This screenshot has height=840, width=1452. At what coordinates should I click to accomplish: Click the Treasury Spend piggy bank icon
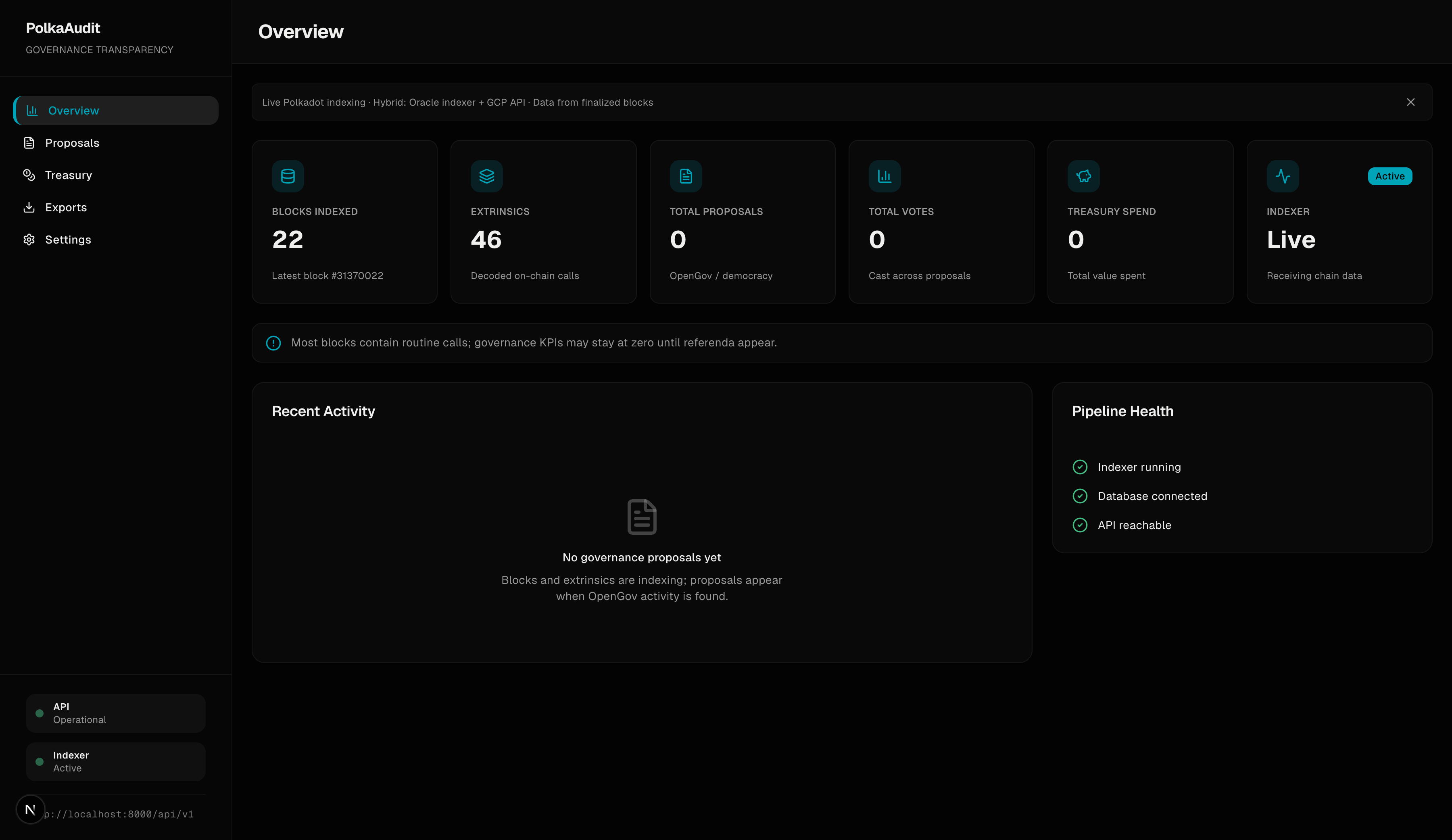(x=1084, y=176)
